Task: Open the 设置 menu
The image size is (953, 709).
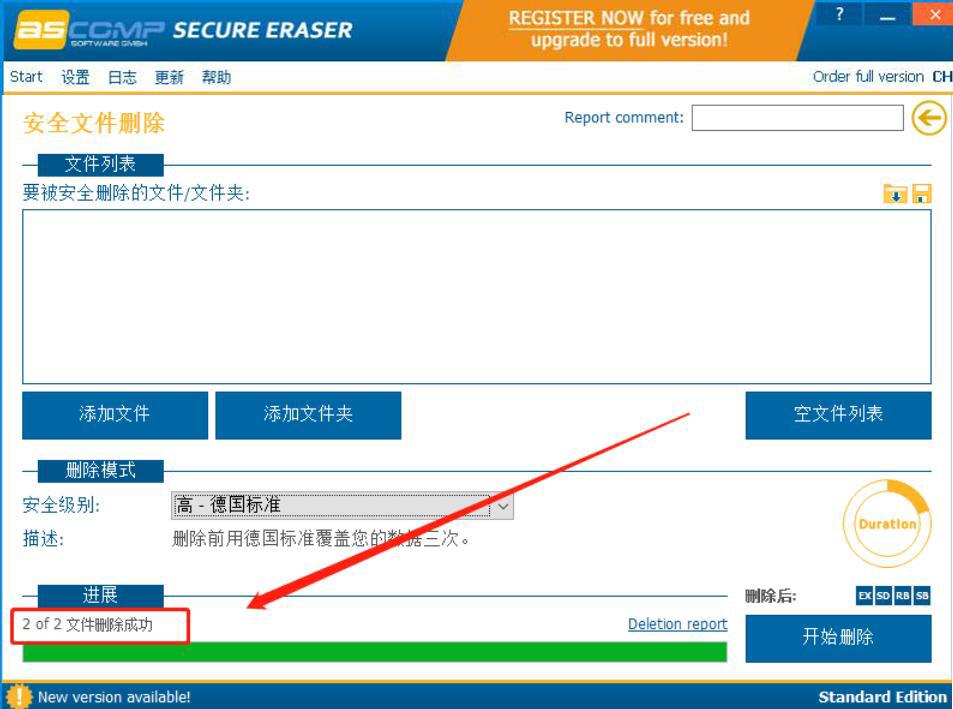Action: [x=75, y=77]
